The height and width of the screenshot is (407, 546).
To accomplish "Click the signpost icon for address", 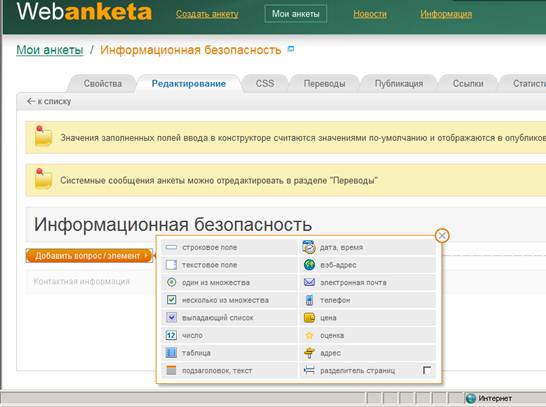I will [309, 353].
